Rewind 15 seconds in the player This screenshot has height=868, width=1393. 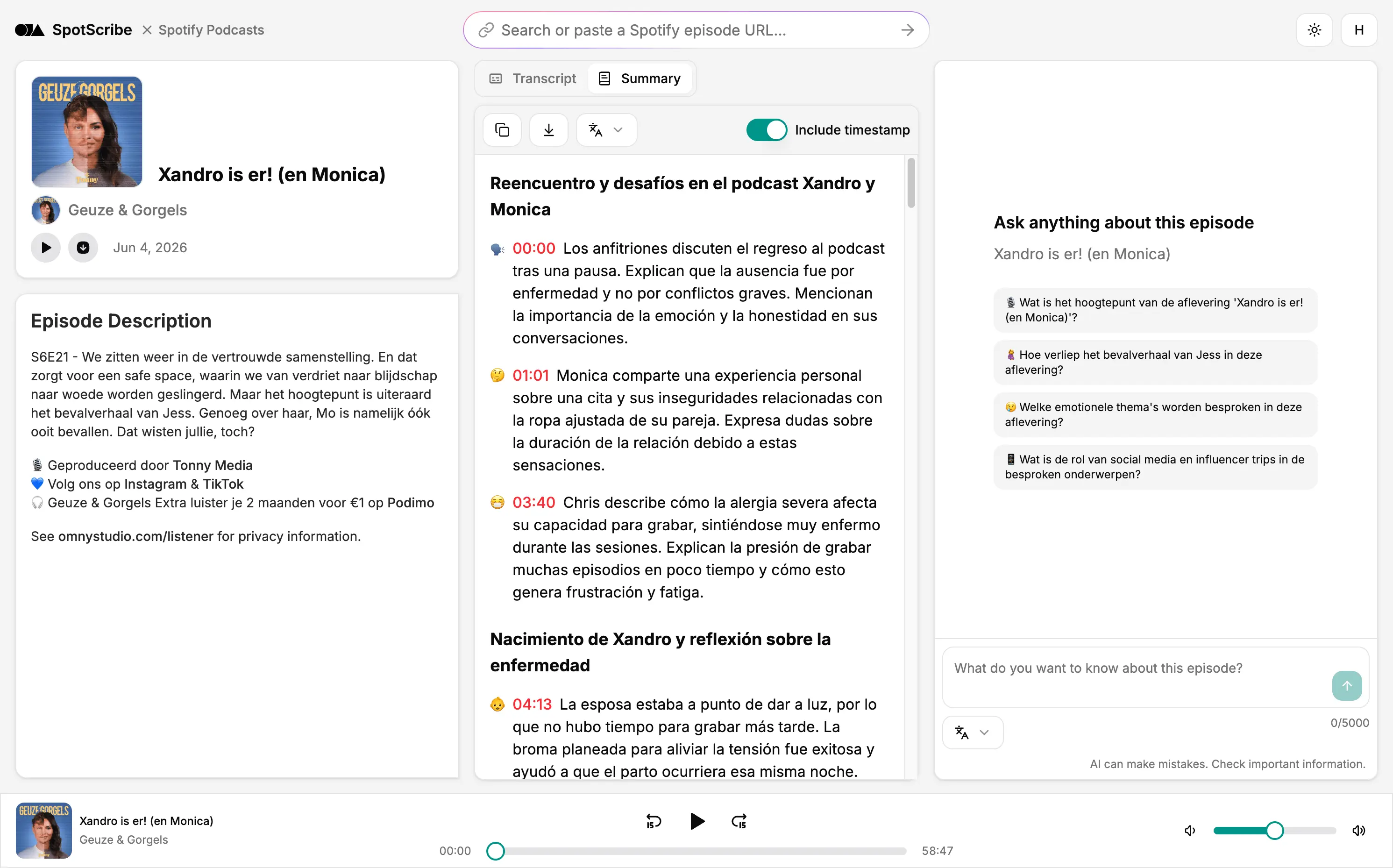point(654,821)
